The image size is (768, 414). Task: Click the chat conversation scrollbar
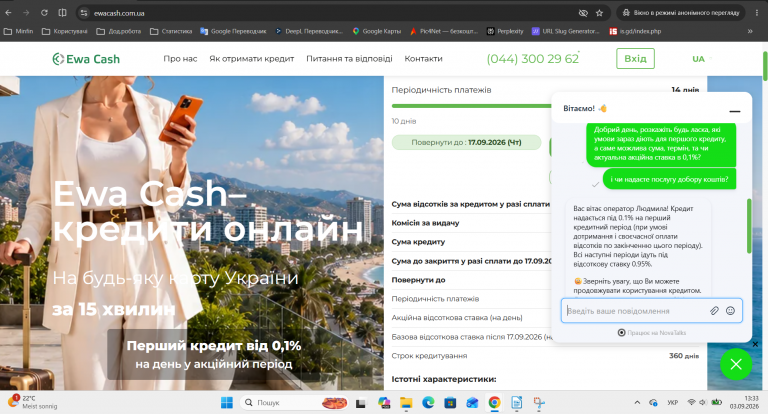[749, 226]
